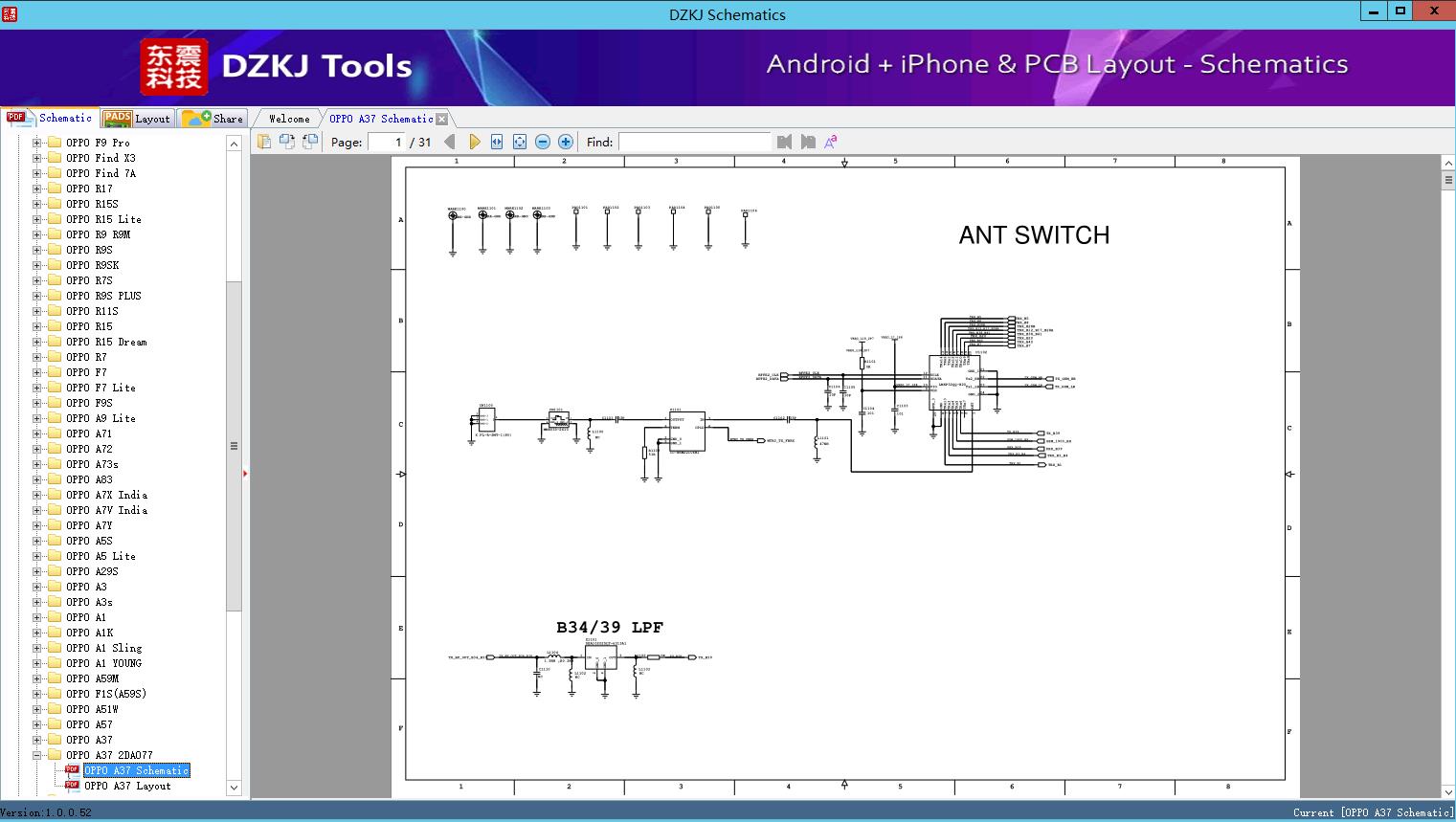Click Current [OPPO A37 Schematic] status text
Screen dimensions: 1456x822
pos(1373,813)
